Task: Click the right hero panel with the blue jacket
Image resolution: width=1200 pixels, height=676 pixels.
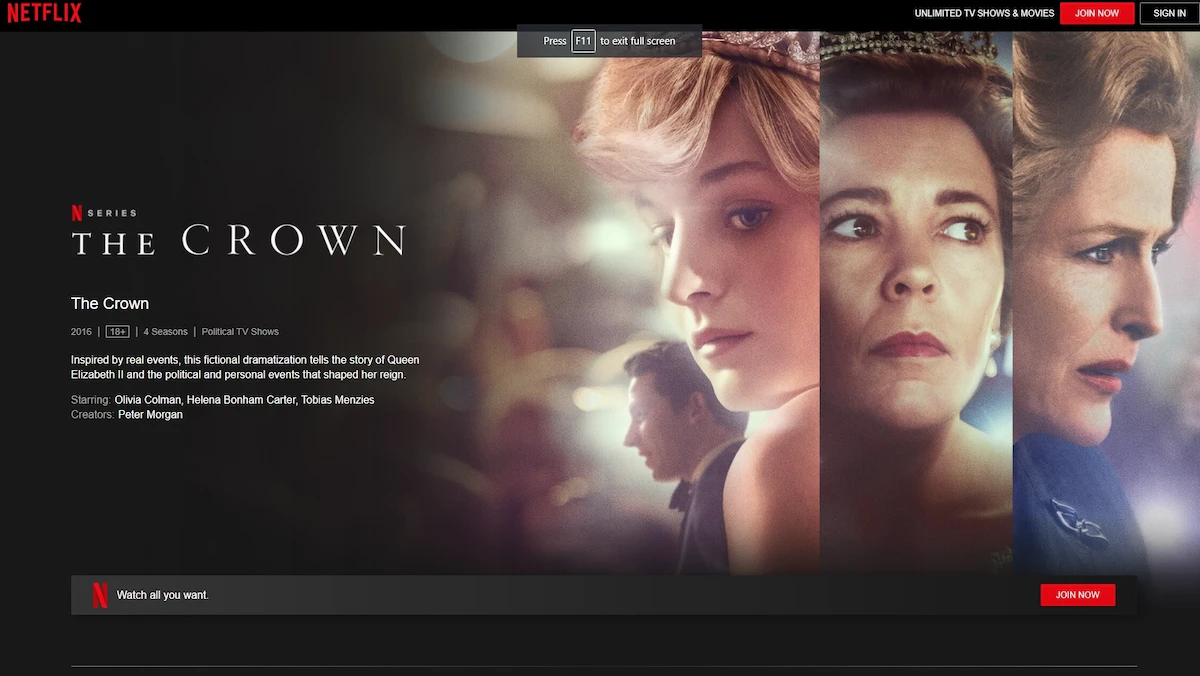Action: tap(1105, 300)
